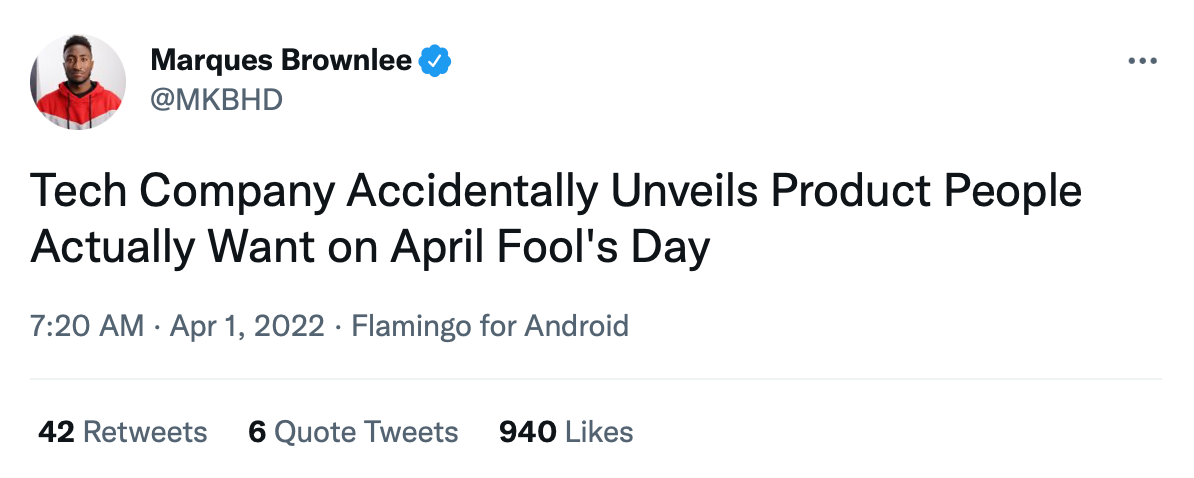Click the 7:20 AM timestamp
The width and height of the screenshot is (1194, 478).
[87, 326]
